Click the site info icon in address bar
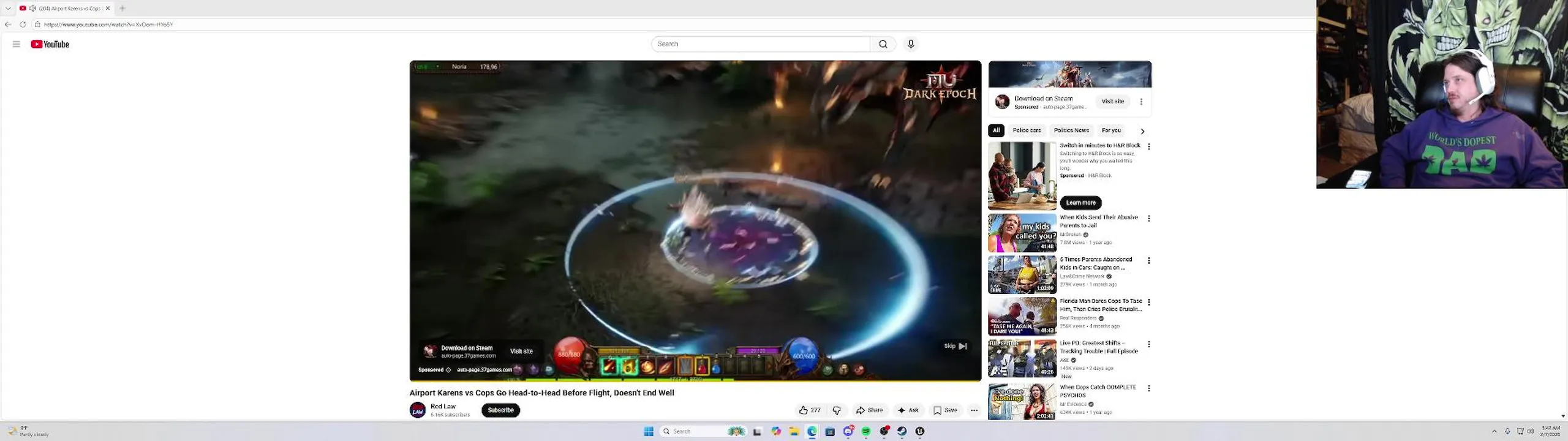The width and height of the screenshot is (1568, 441). (x=37, y=24)
